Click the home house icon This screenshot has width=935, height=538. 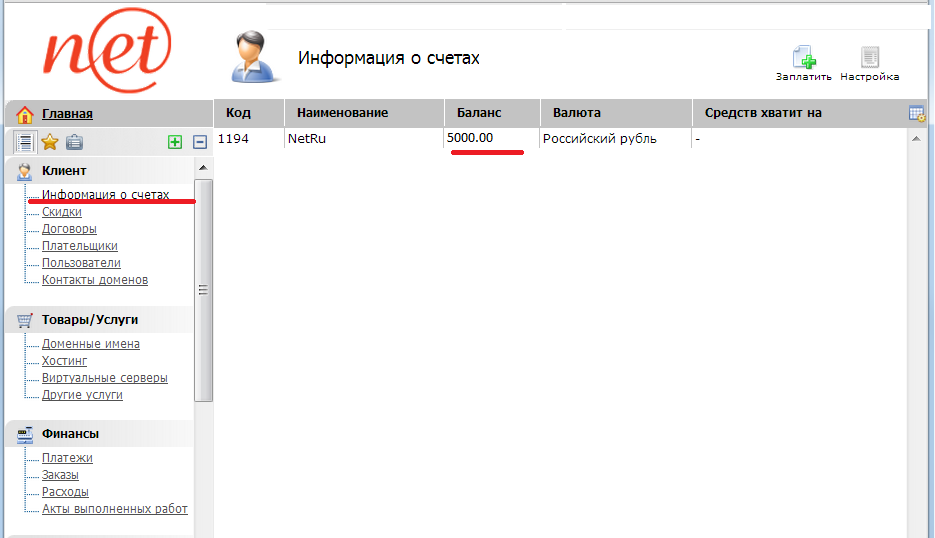pyautogui.click(x=25, y=114)
